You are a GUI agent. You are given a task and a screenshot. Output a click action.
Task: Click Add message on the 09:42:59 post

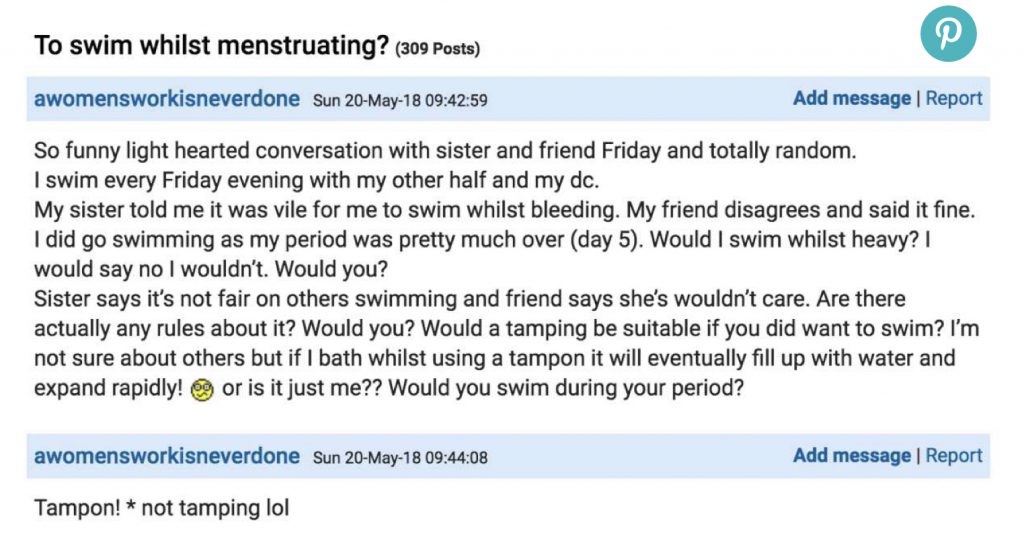click(852, 98)
